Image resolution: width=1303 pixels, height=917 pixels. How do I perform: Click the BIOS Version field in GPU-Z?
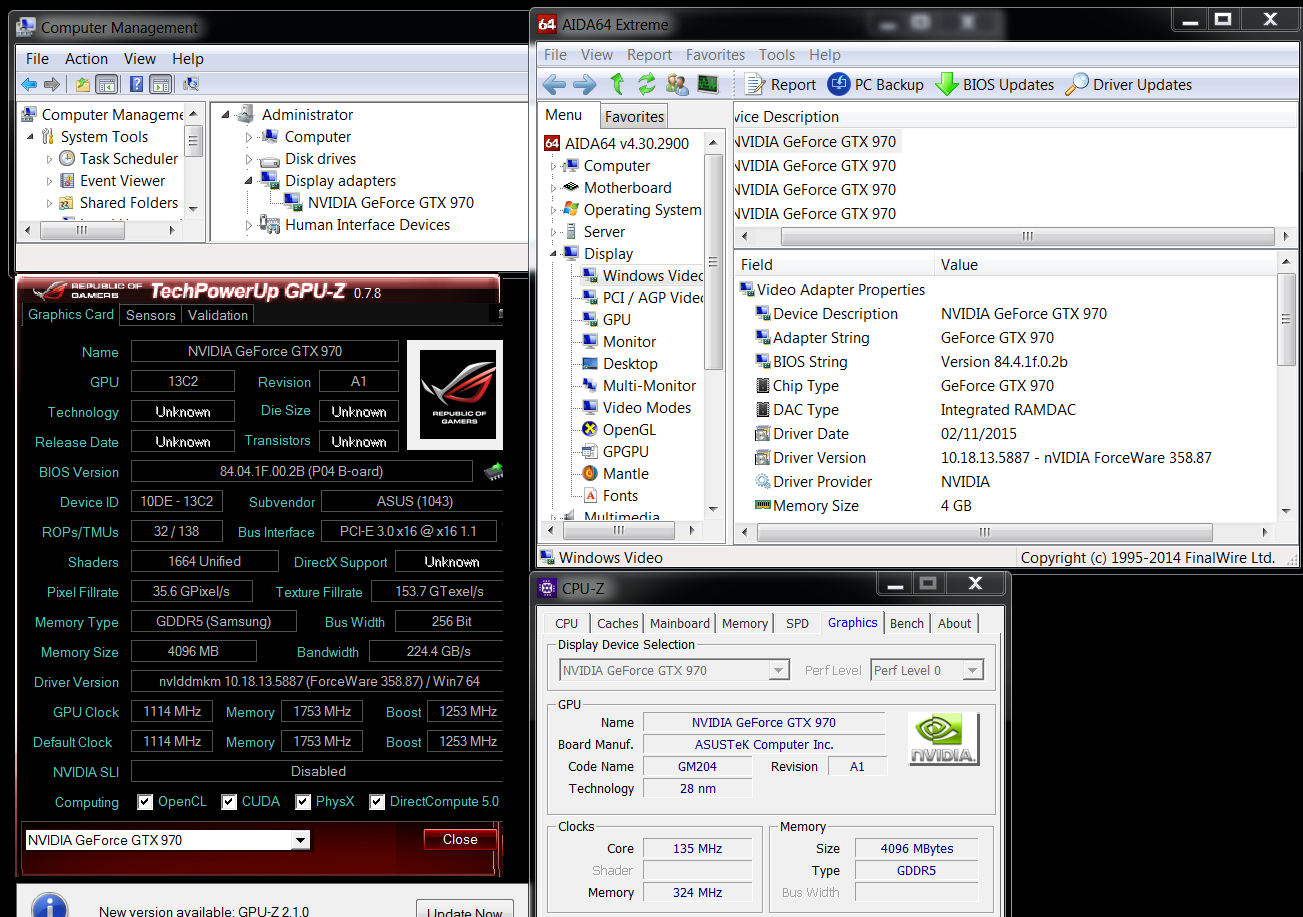[302, 471]
